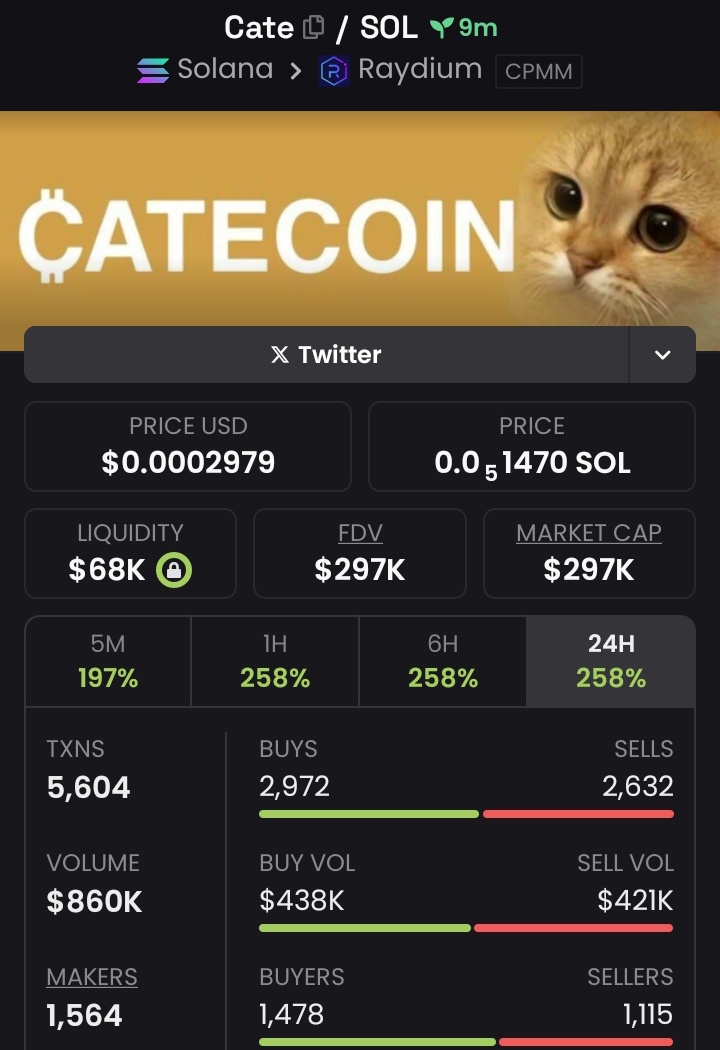Click the Raydium DEX logo

(x=334, y=71)
